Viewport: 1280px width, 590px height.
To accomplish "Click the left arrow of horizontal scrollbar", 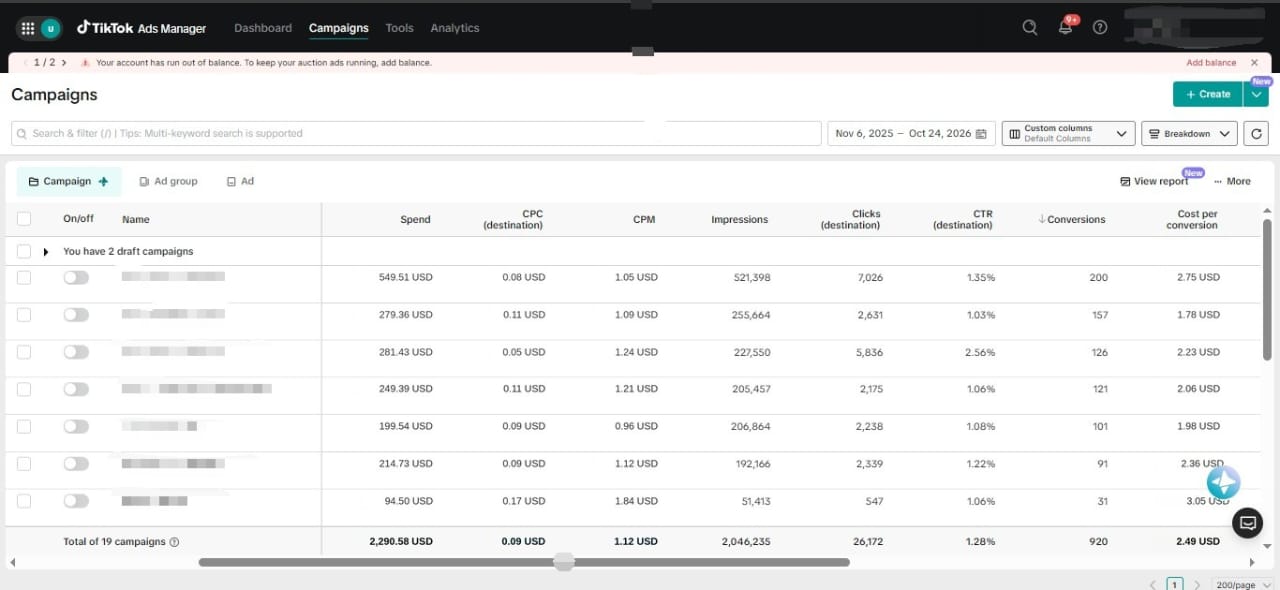I will tap(12, 563).
